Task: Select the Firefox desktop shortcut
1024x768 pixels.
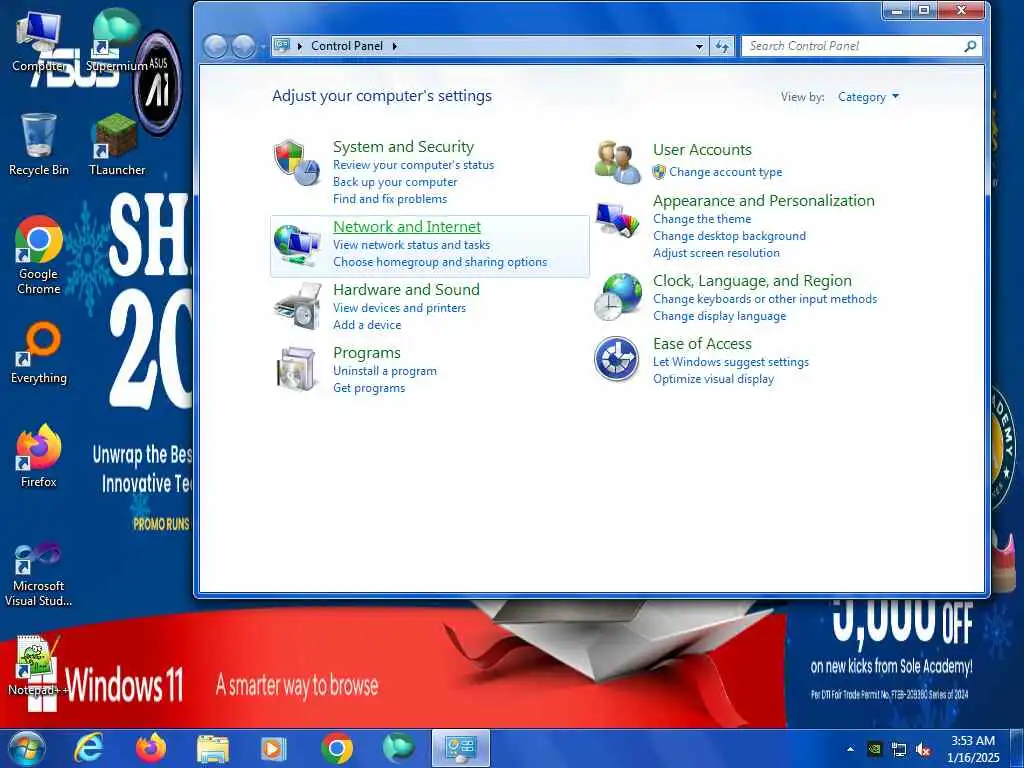Action: 39,456
